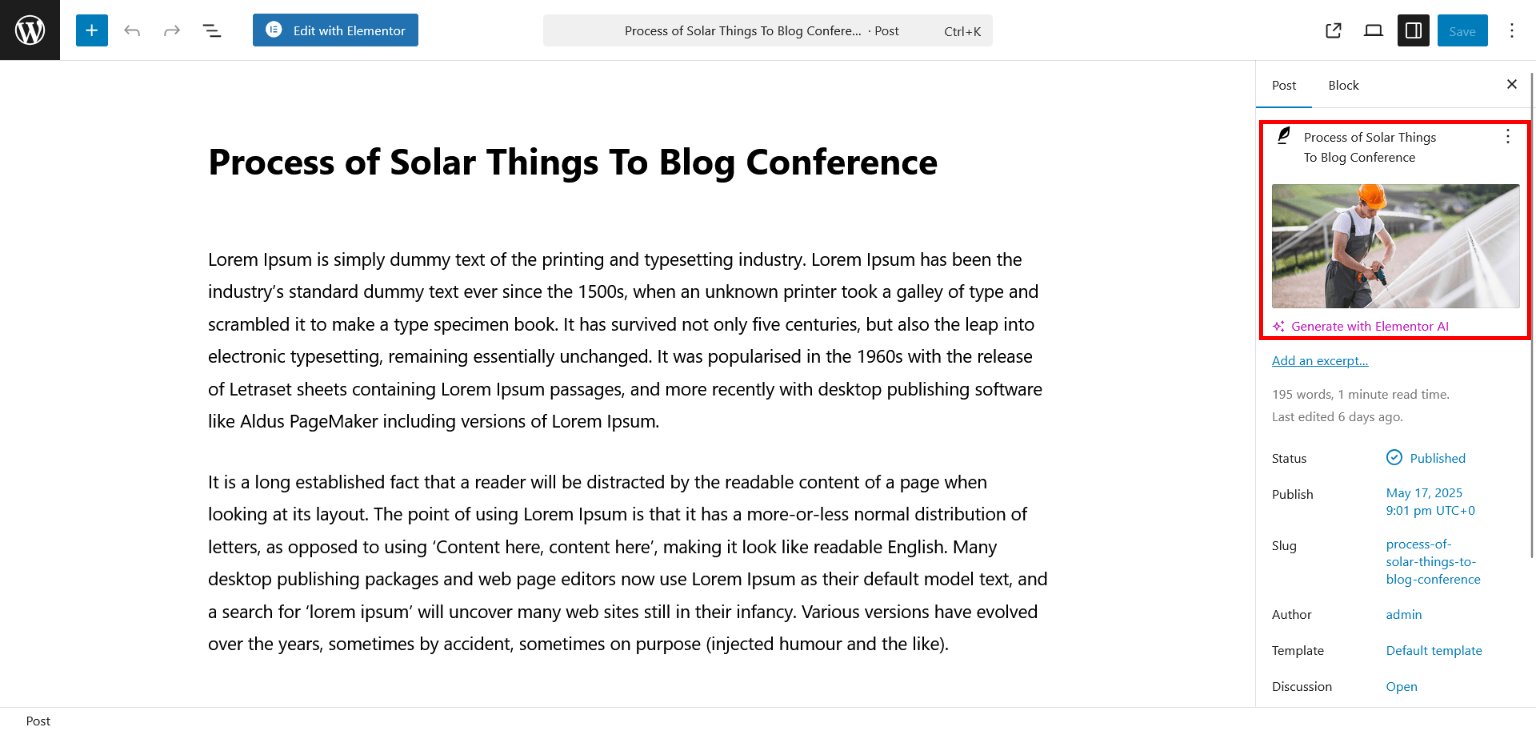Open the top-right options three-dot menu
This screenshot has height=731, width=1536.
pyautogui.click(x=1512, y=31)
